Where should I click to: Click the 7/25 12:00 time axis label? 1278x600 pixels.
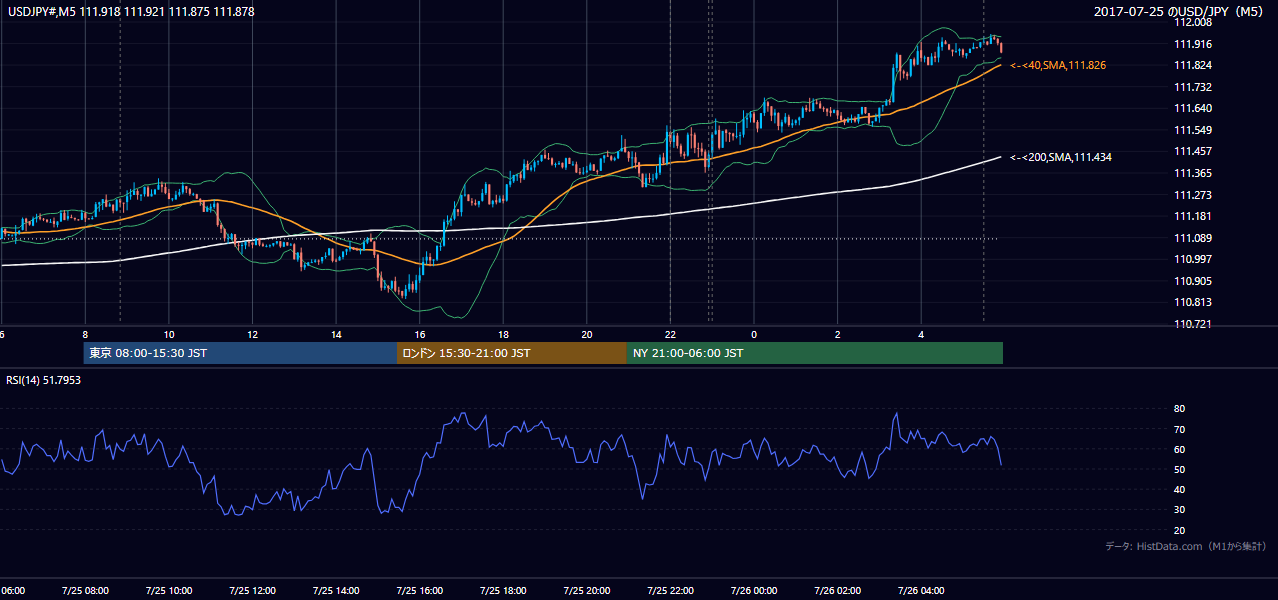(252, 590)
